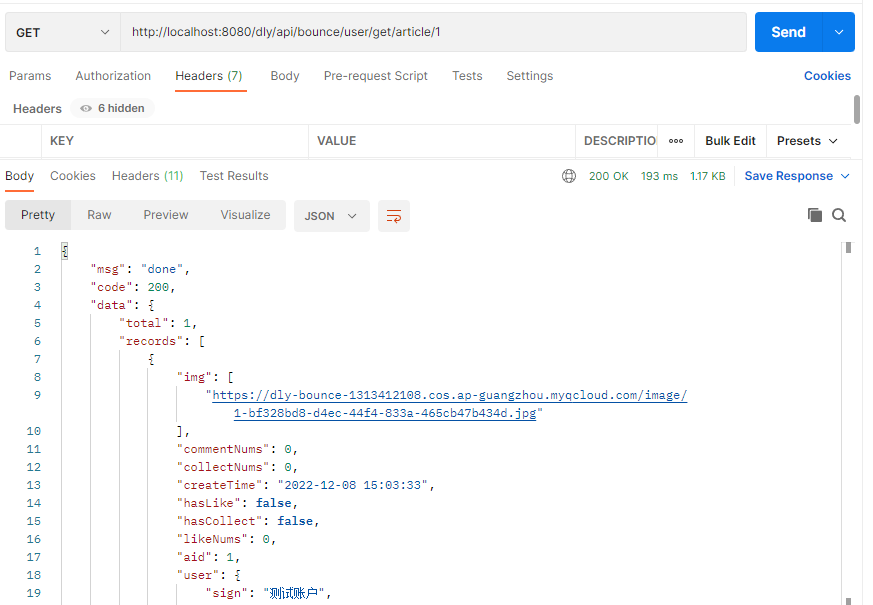Open search in response body

(839, 215)
